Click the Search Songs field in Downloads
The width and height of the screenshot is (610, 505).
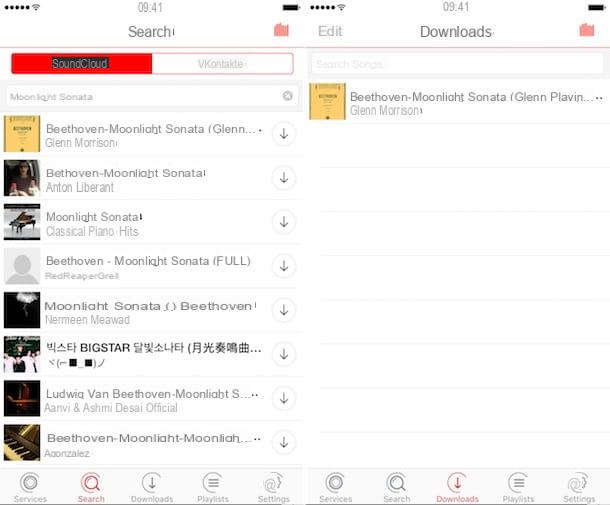(458, 63)
